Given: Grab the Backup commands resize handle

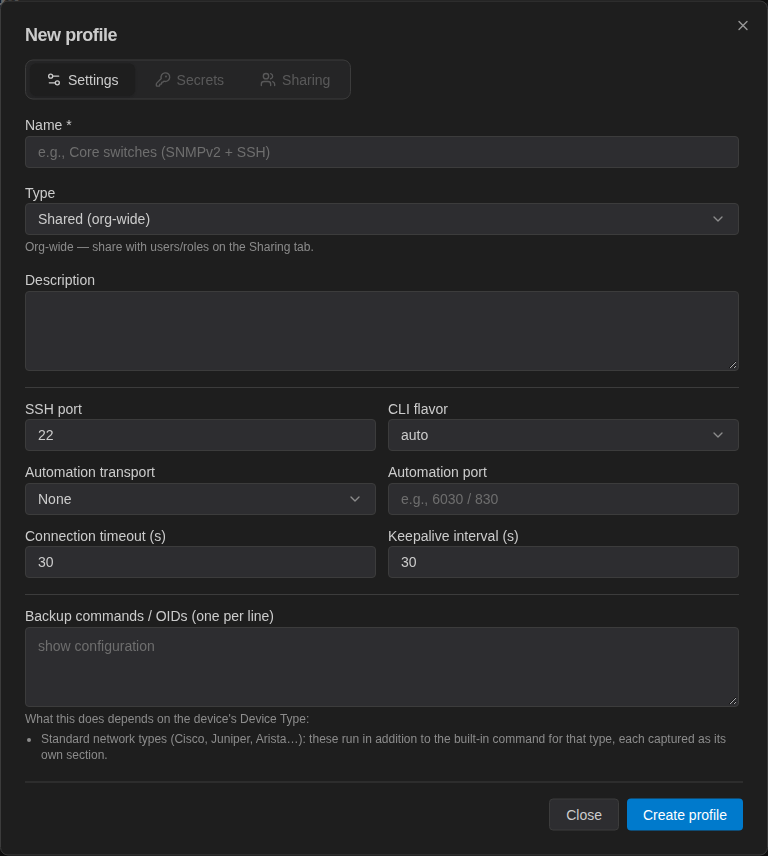Looking at the screenshot, I should (733, 701).
